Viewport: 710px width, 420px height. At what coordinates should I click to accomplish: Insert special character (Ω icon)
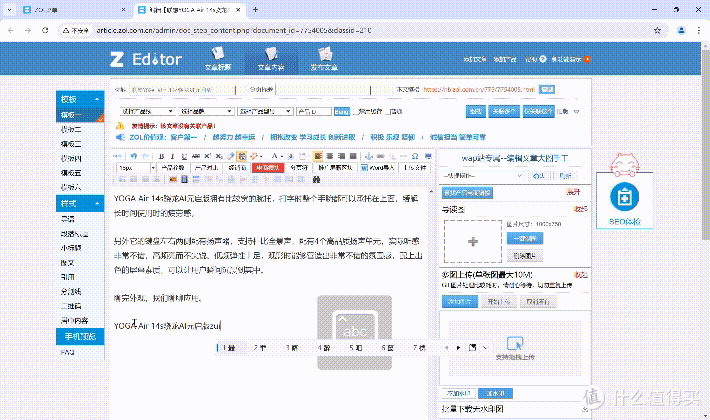pyautogui.click(x=415, y=156)
